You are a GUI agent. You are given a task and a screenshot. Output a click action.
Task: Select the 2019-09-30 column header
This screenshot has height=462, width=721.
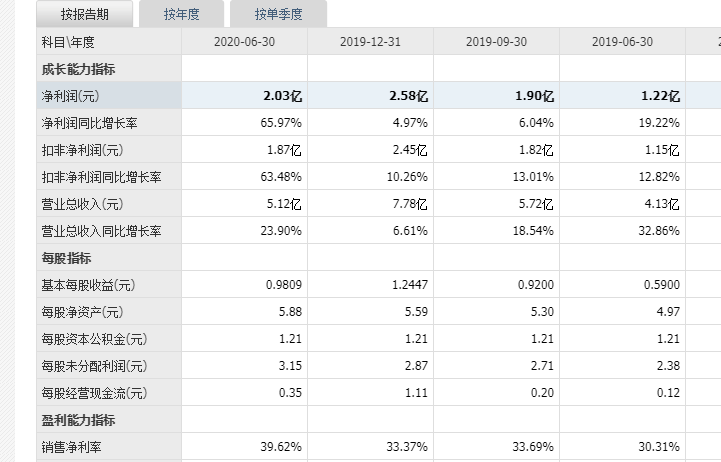(496, 42)
